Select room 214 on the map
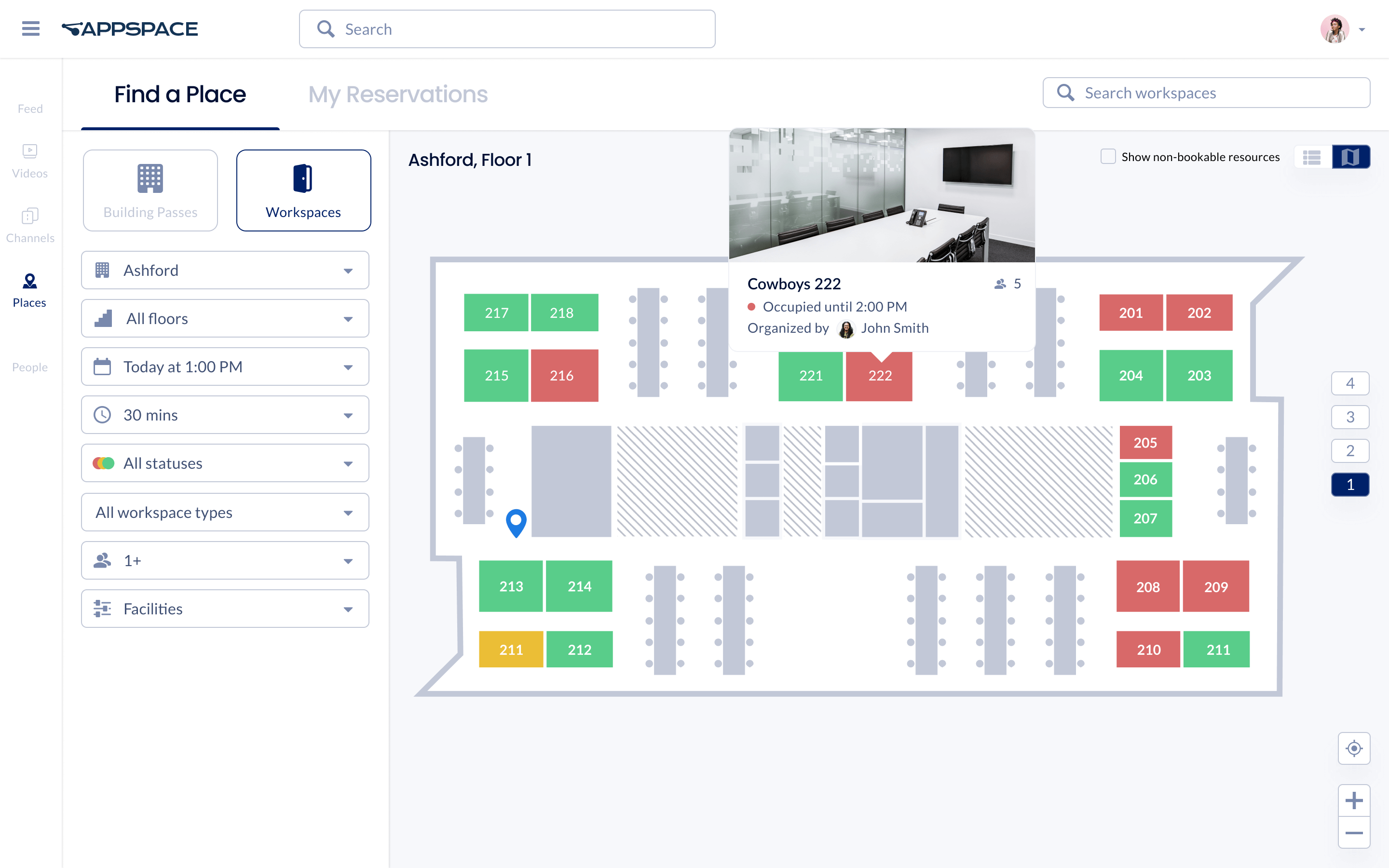The width and height of the screenshot is (1389, 868). coord(579,586)
